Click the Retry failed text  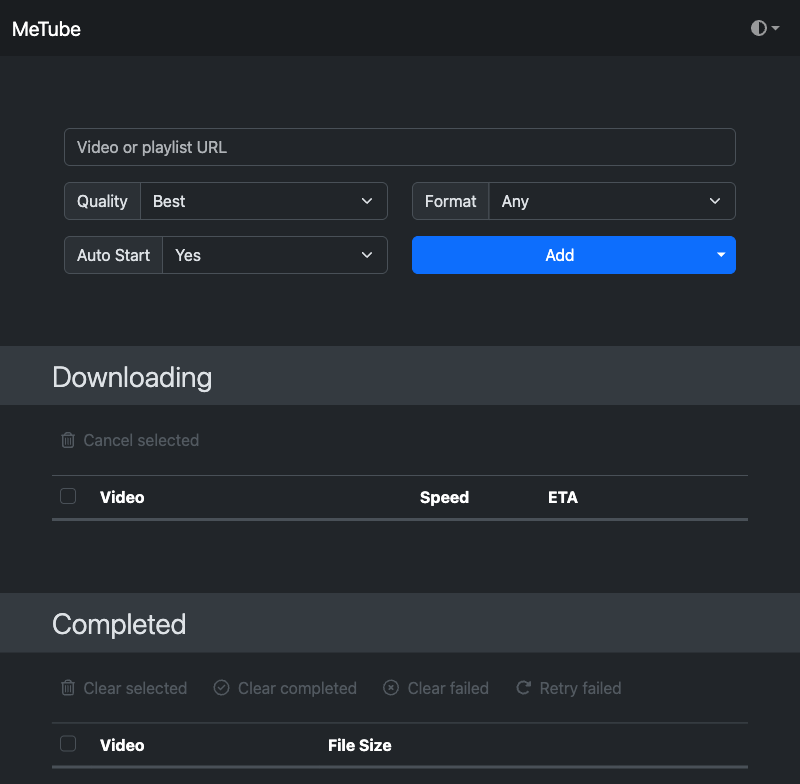coord(581,689)
